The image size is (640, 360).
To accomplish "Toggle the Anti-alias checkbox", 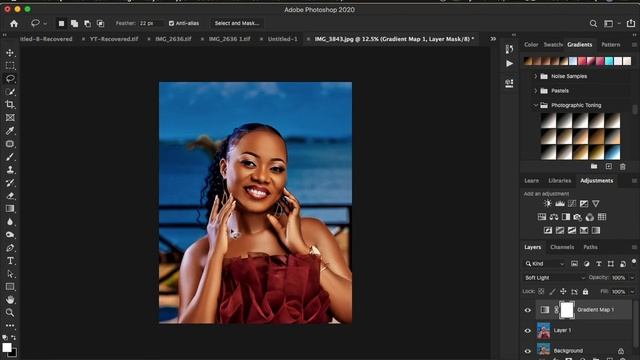I will [x=171, y=24].
